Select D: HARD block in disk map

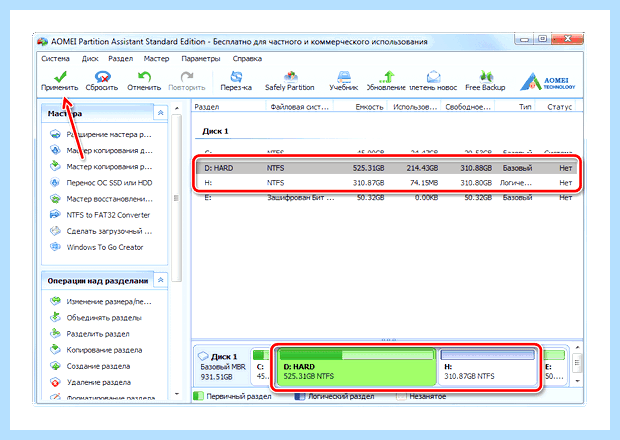click(x=356, y=367)
